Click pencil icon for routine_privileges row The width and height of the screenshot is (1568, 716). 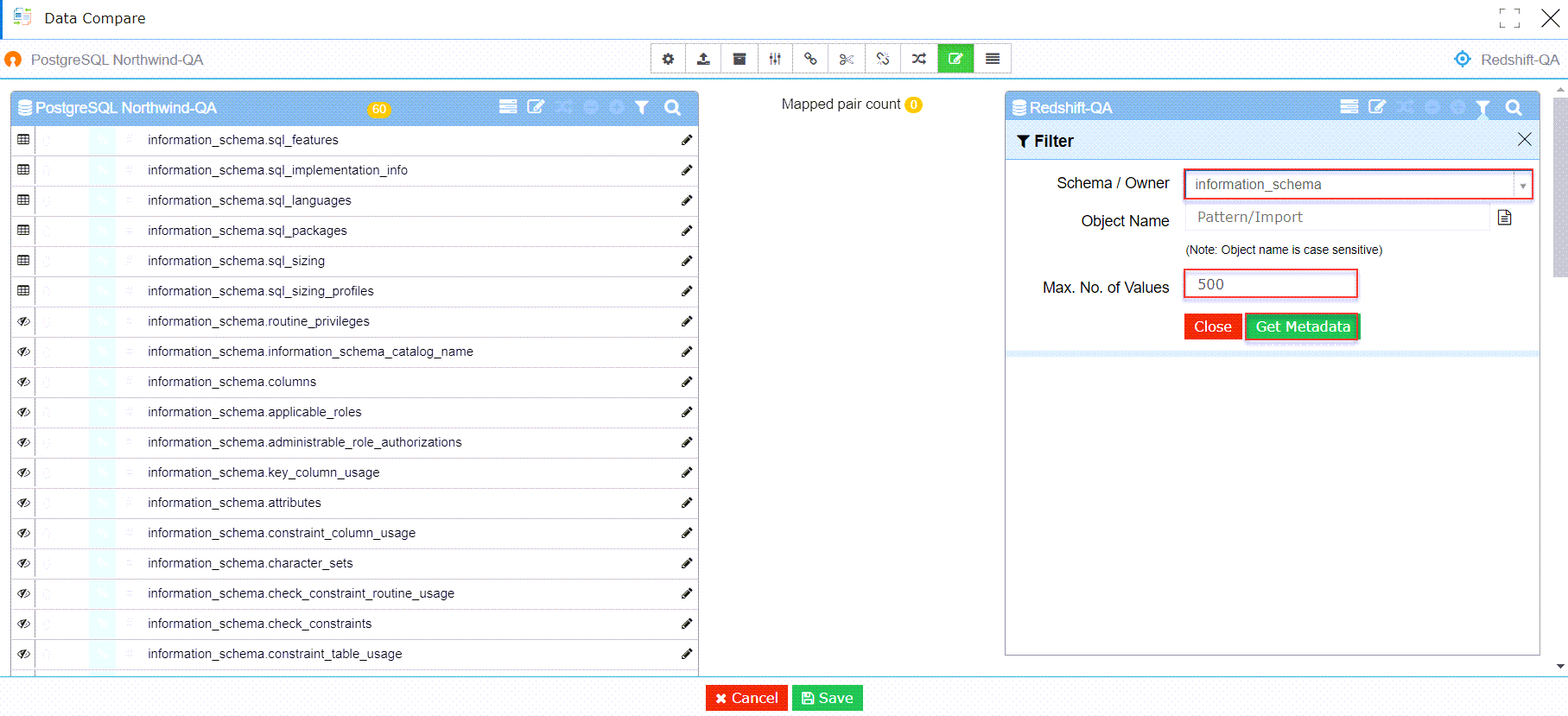(687, 321)
